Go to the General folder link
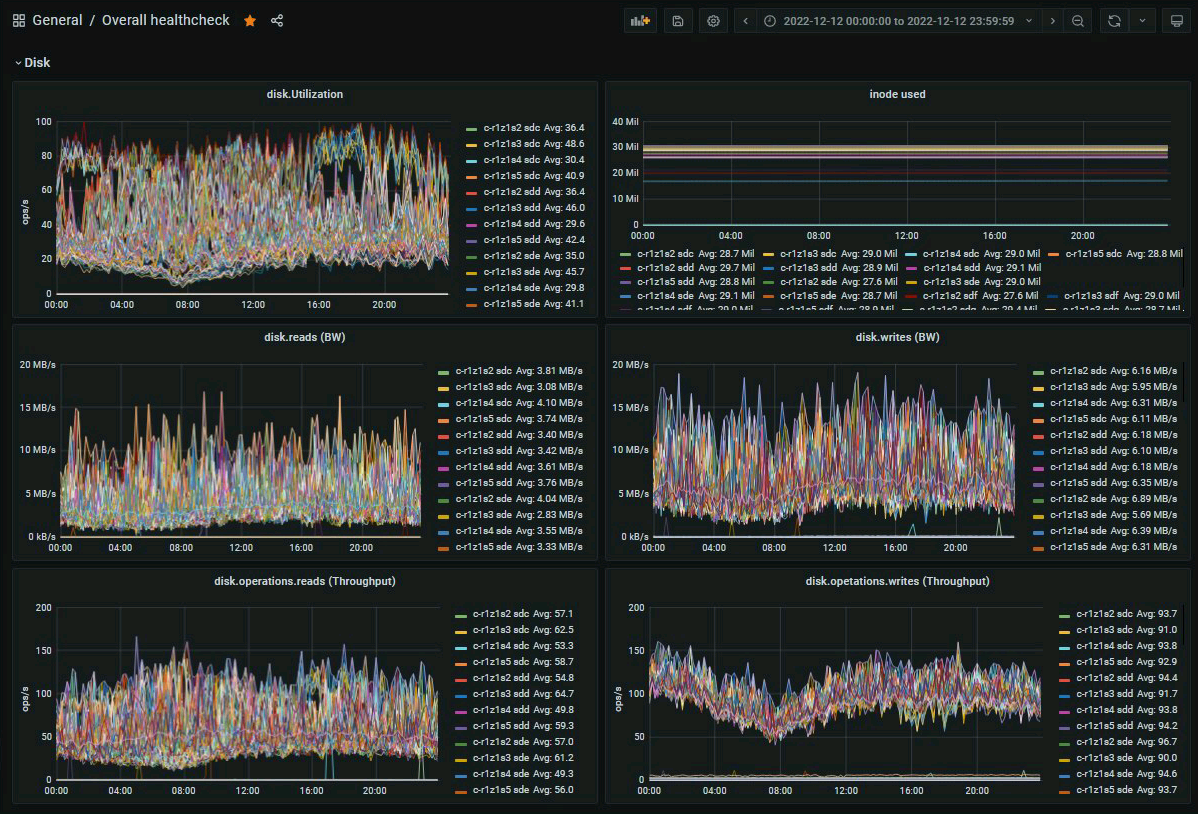Screen dimensions: 1198x814 [57, 20]
